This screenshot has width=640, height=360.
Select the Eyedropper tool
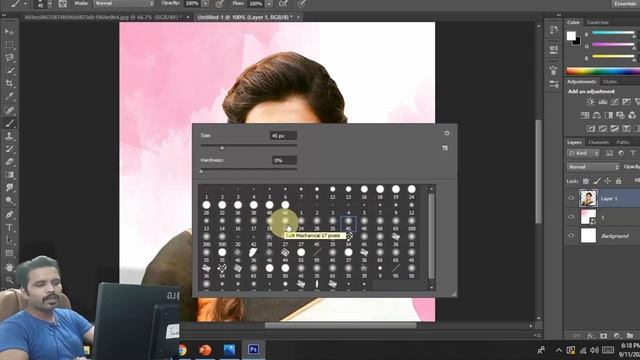pos(9,97)
